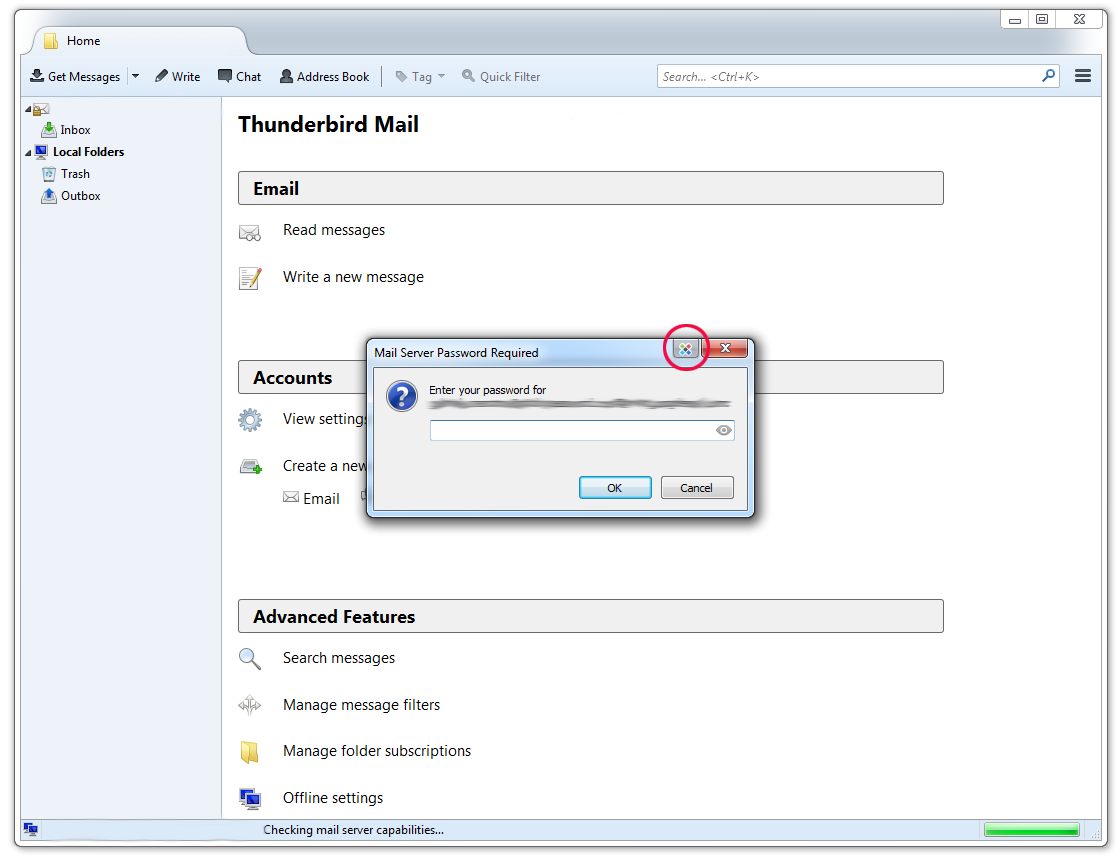Click the folder subscriptions folder icon
The height and width of the screenshot is (866, 1120).
point(249,752)
